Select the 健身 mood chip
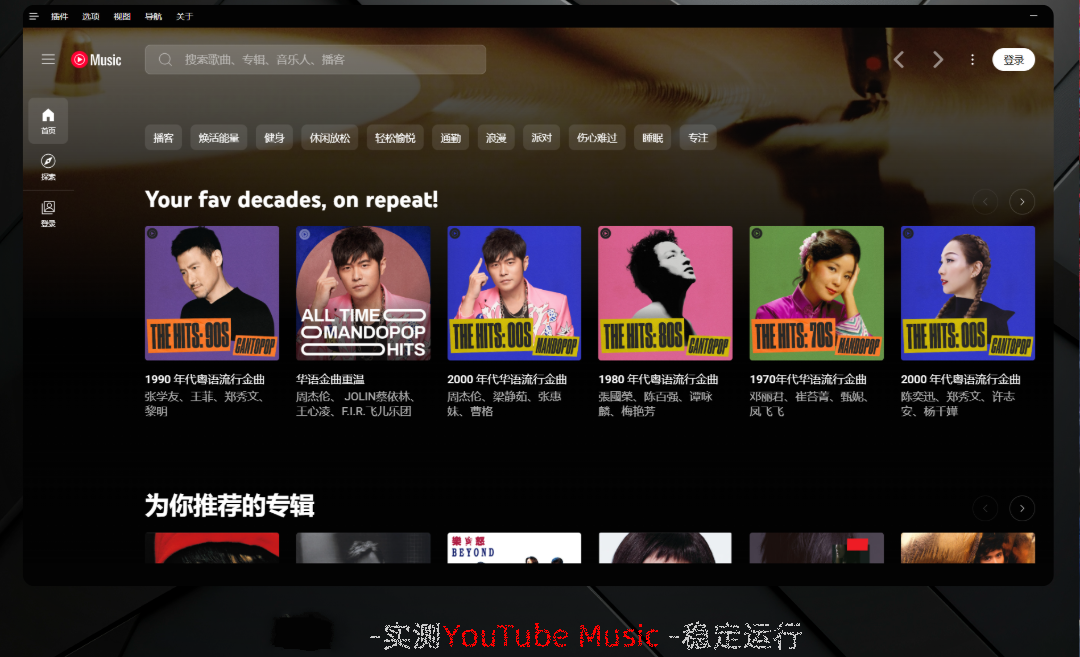The height and width of the screenshot is (657, 1080). (274, 138)
